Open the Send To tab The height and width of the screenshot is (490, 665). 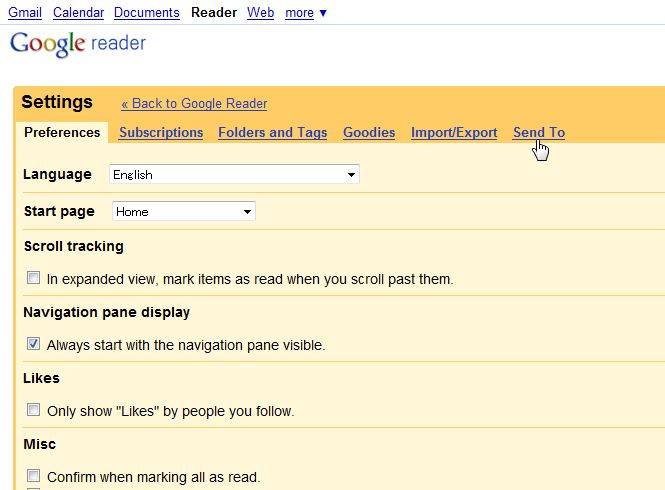click(539, 132)
